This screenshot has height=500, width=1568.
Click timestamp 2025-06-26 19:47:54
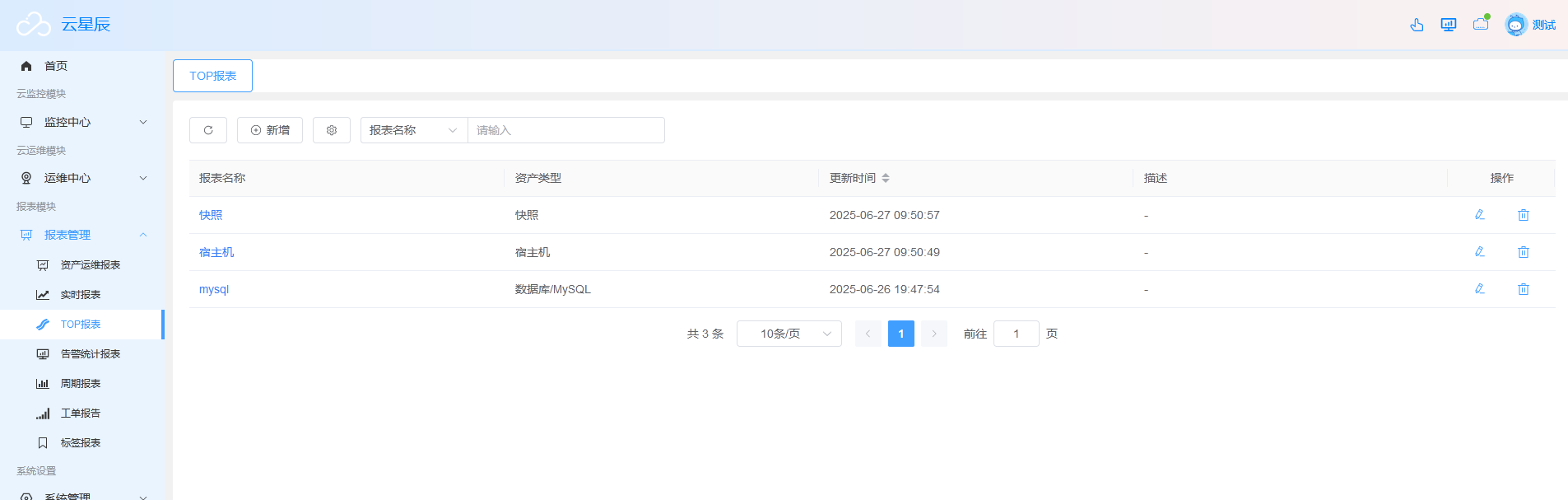coord(885,289)
